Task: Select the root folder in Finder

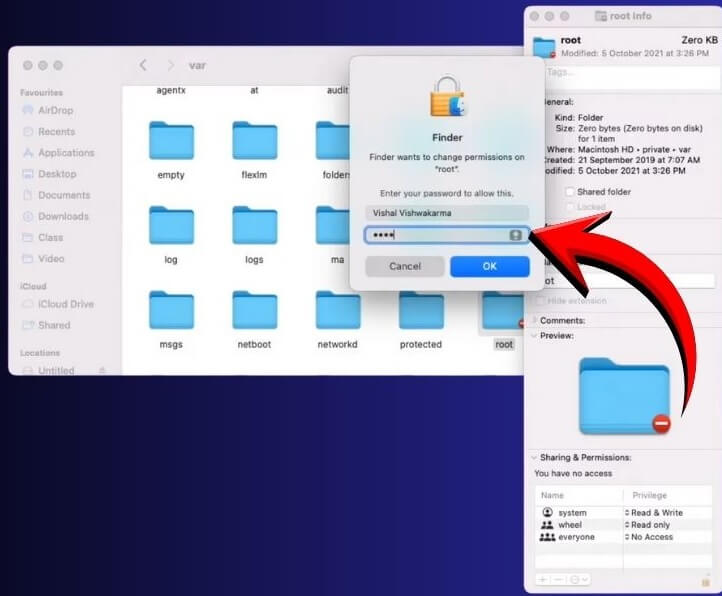Action: point(503,313)
